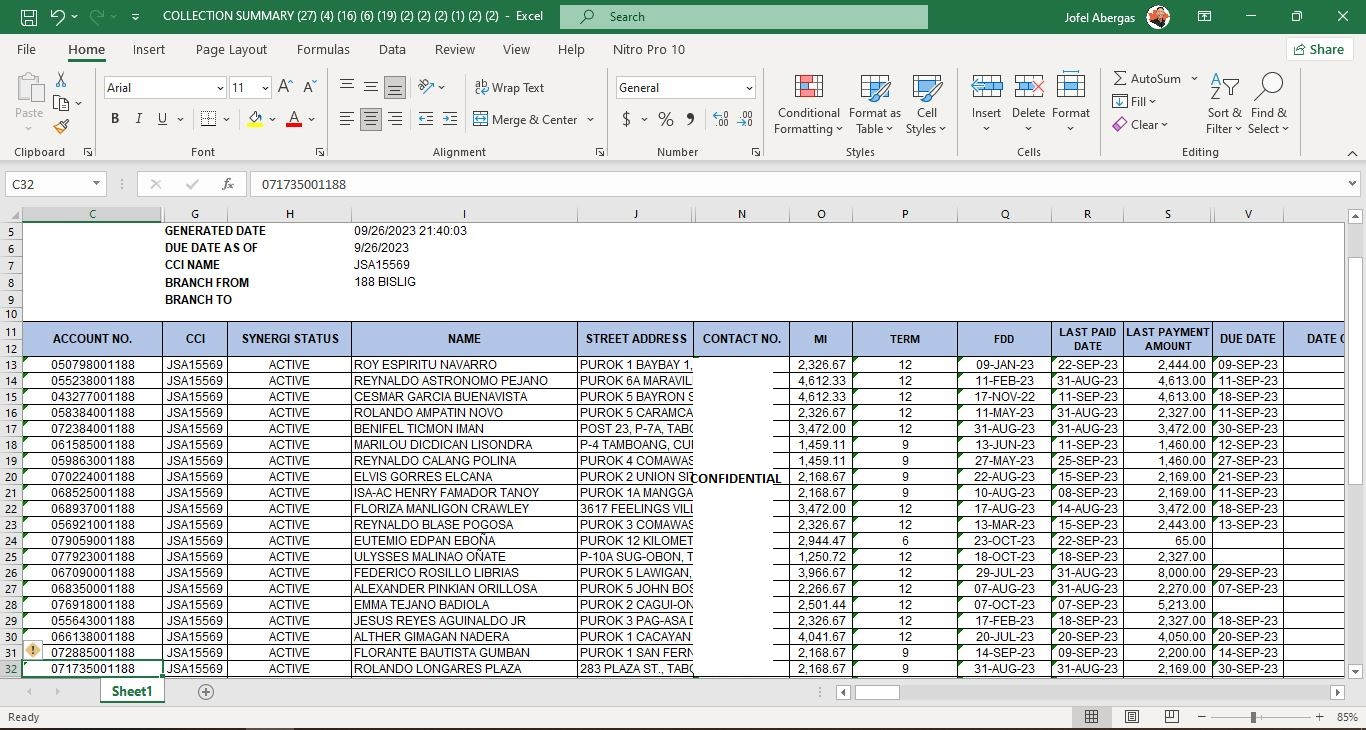This screenshot has width=1366, height=730.
Task: Open the Name Box dropdown arrow
Action: (x=96, y=184)
